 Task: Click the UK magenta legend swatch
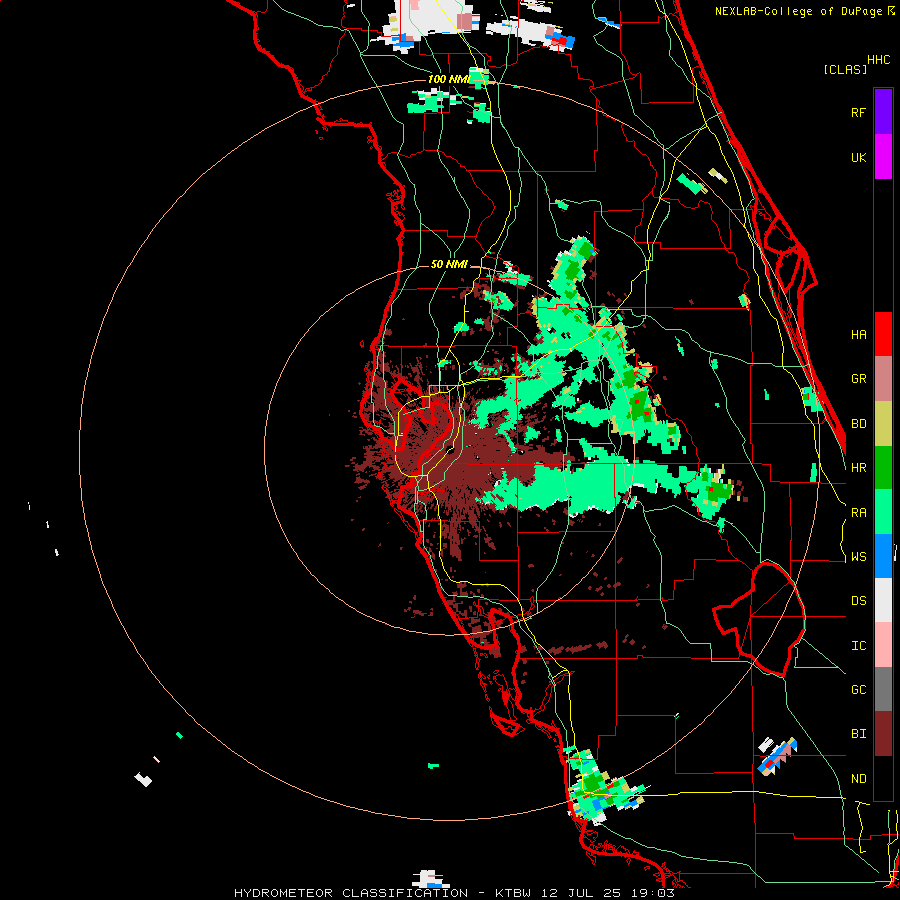(883, 157)
